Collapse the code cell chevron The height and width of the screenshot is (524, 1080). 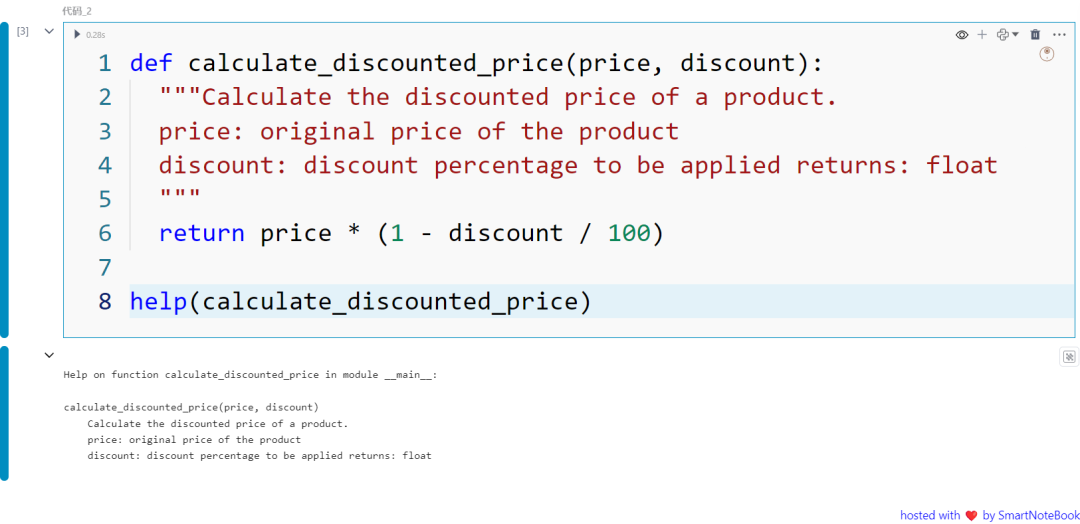tap(49, 31)
